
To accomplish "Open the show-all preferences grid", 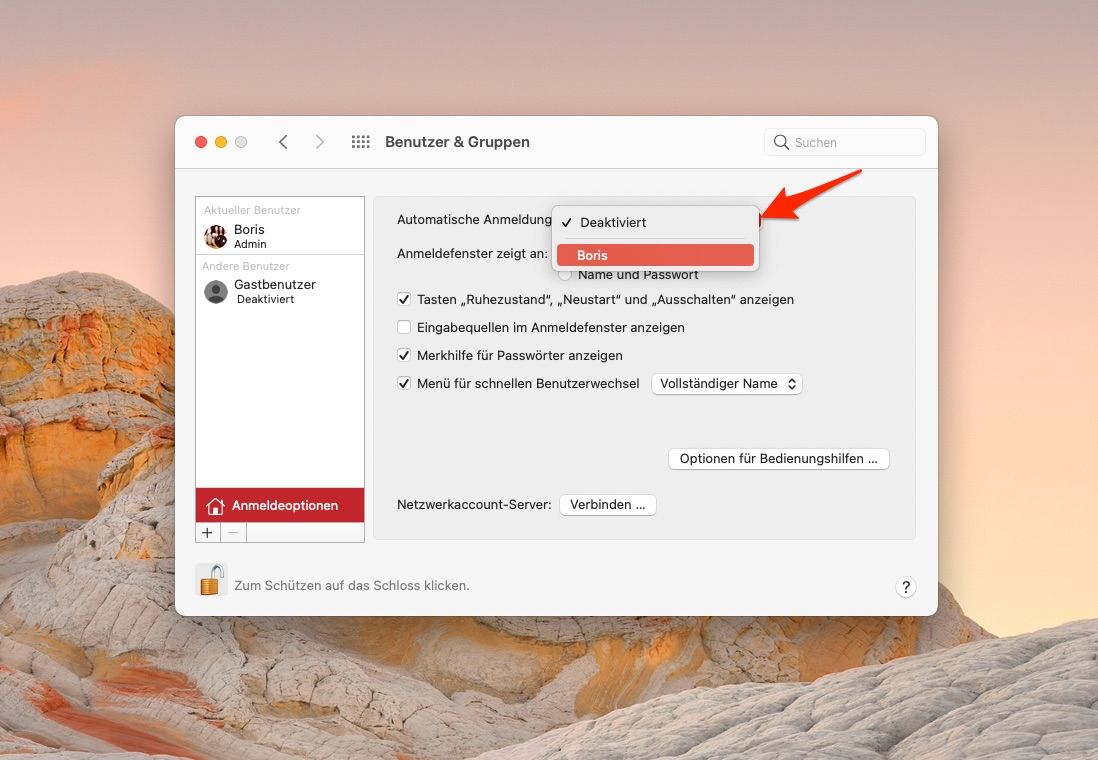I will [x=361, y=142].
